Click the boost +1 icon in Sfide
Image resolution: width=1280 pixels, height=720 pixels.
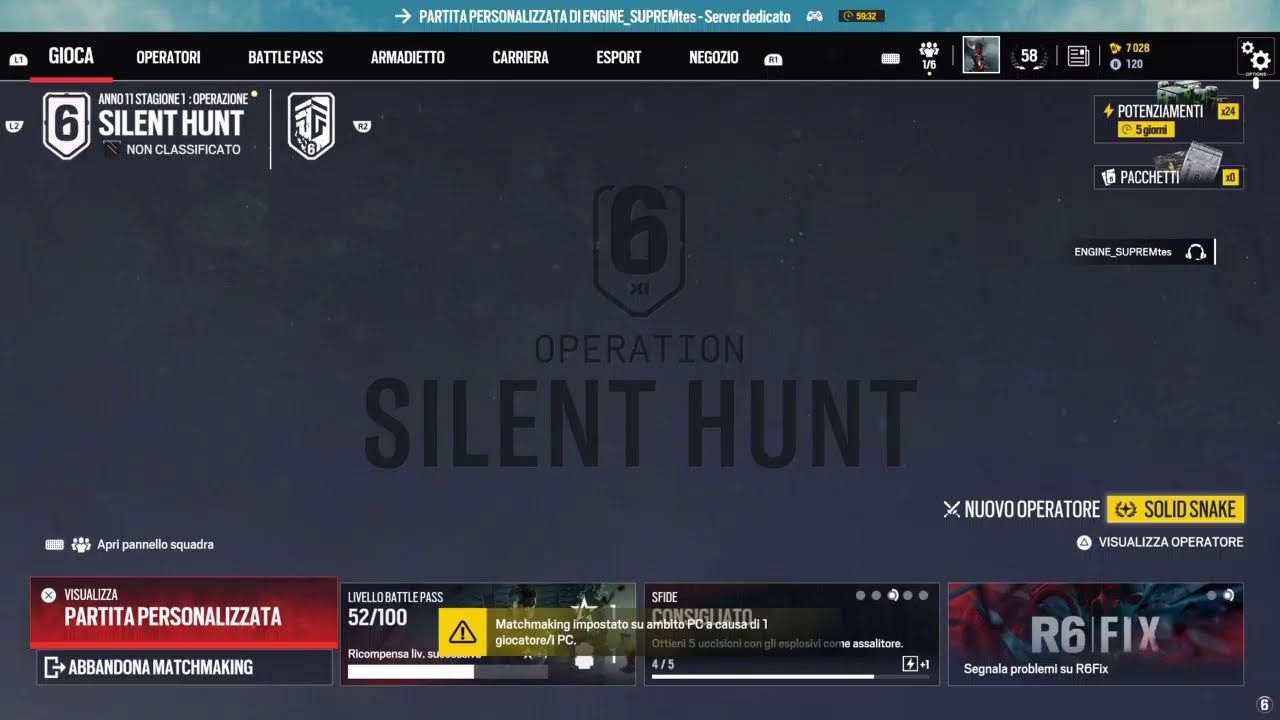tap(916, 664)
